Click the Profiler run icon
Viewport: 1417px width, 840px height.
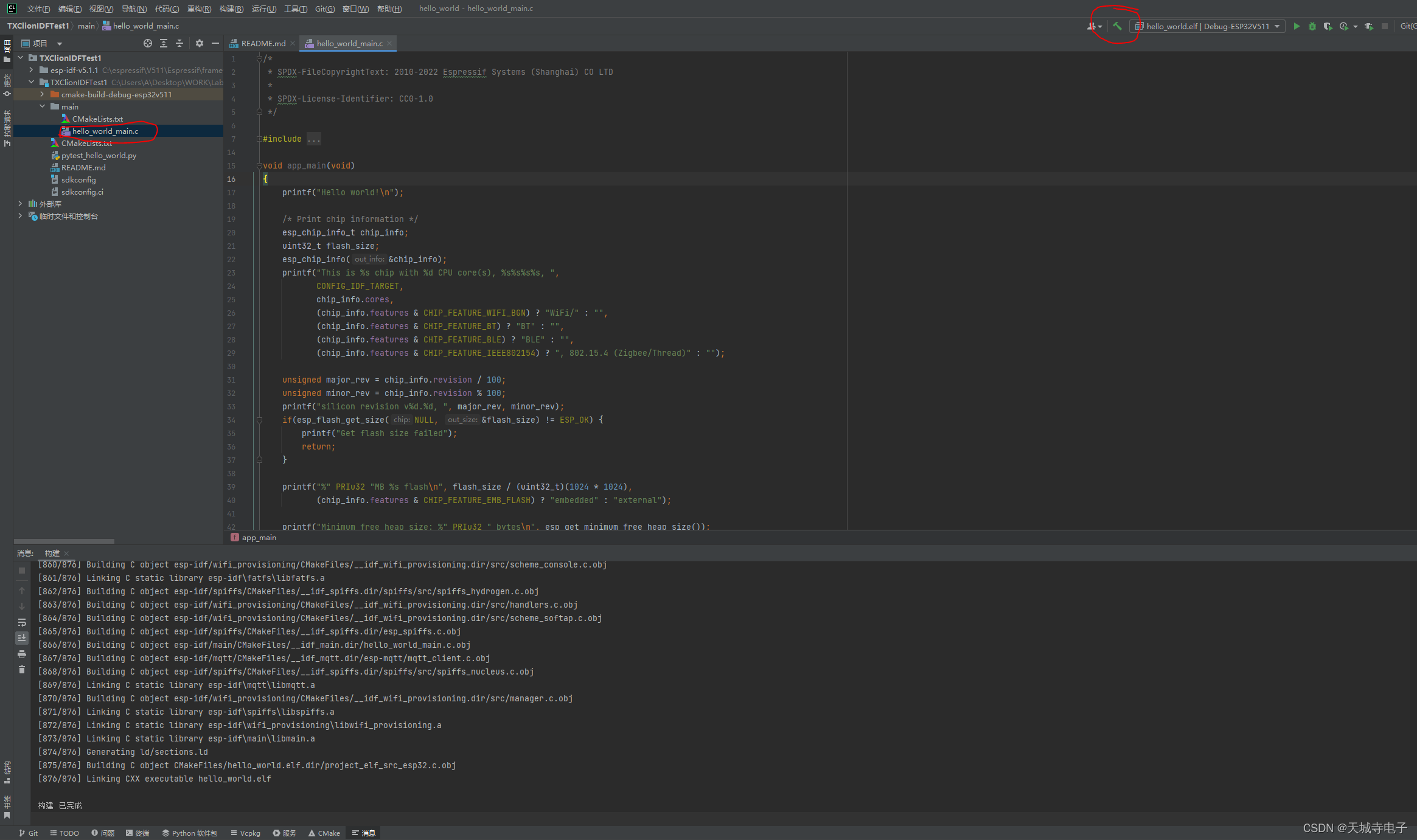(x=1343, y=26)
